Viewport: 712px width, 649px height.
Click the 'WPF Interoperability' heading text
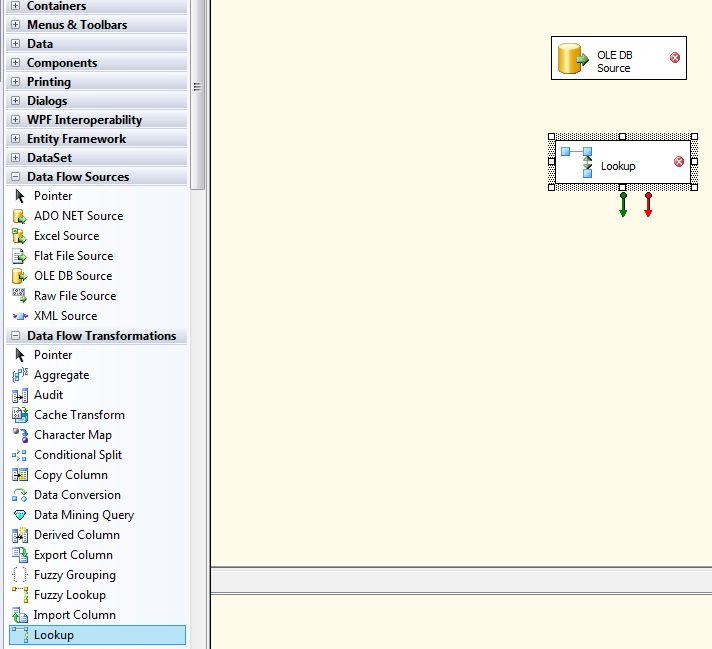click(84, 120)
